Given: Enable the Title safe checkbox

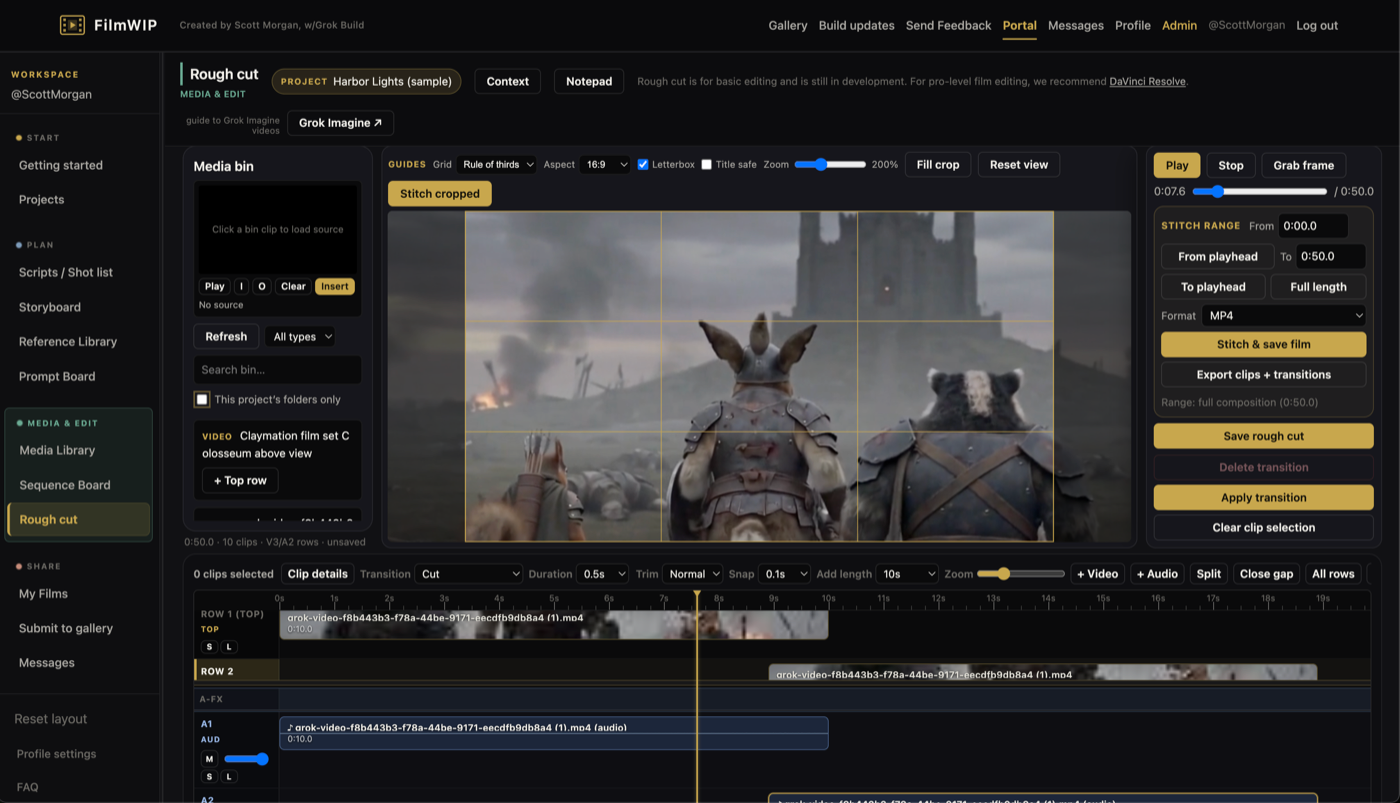Looking at the screenshot, I should point(706,164).
